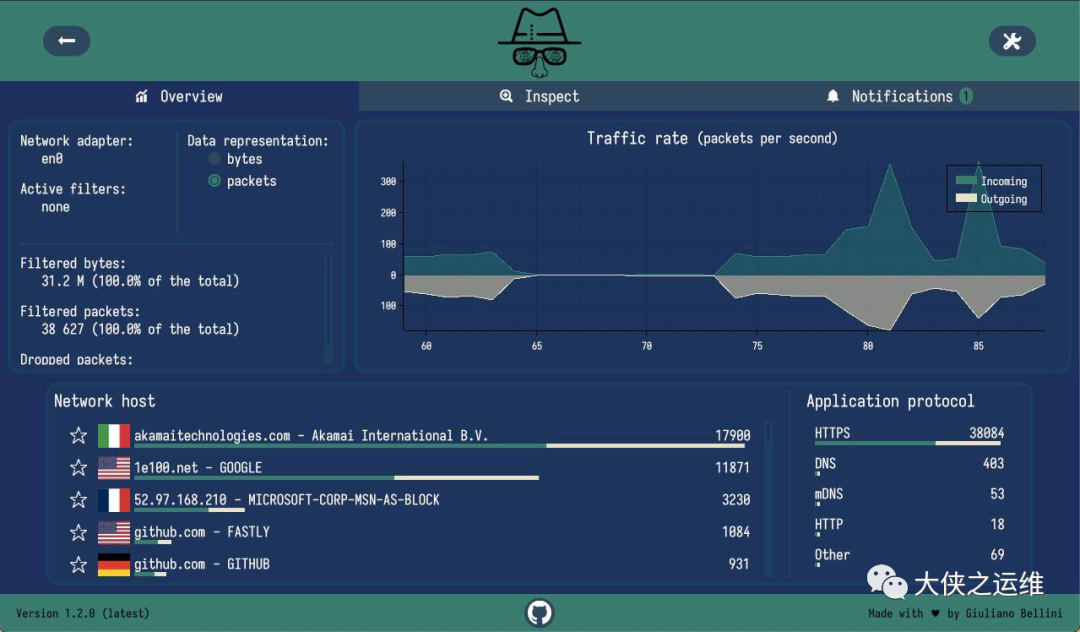Click the France flag beside 52.97.168.210
Screen dimensions: 1080x632
pos(114,500)
